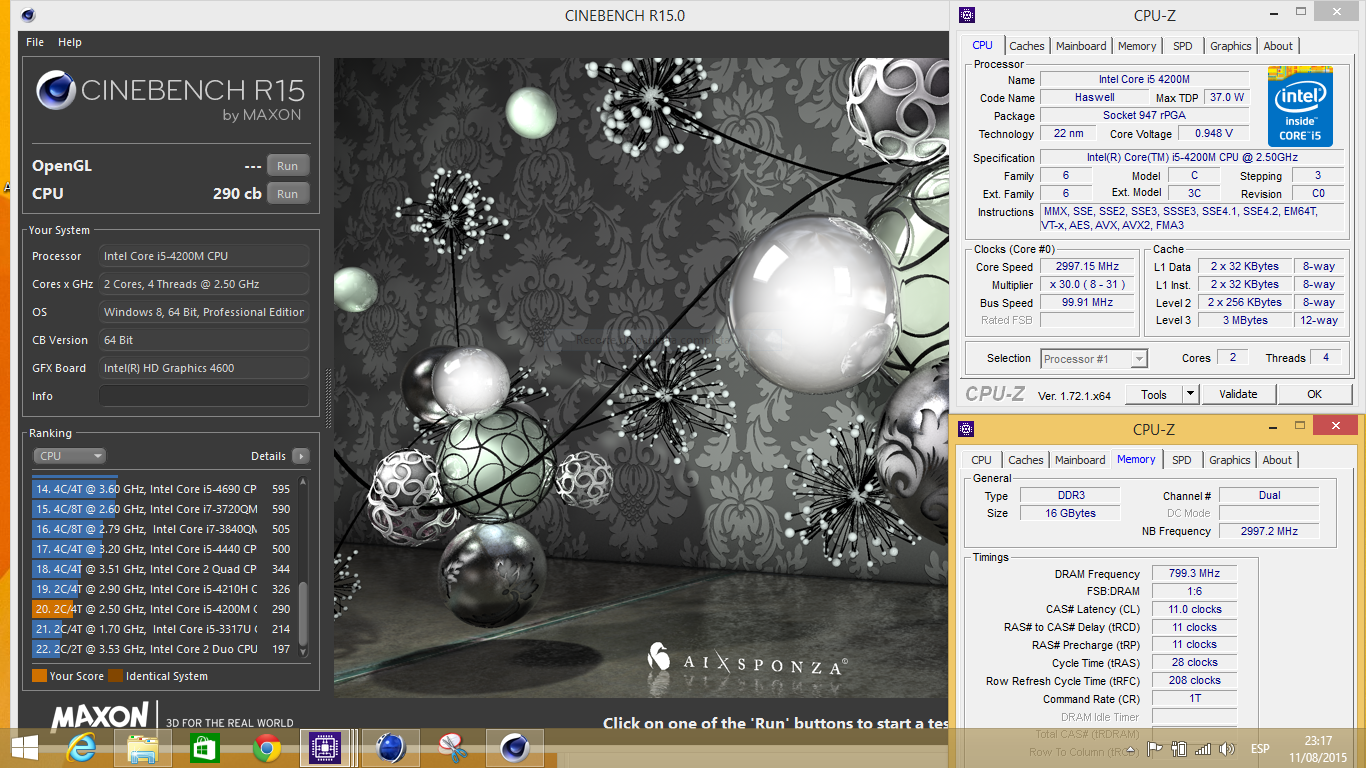Open File Explorer from the taskbar
The image size is (1366, 768).
click(143, 748)
